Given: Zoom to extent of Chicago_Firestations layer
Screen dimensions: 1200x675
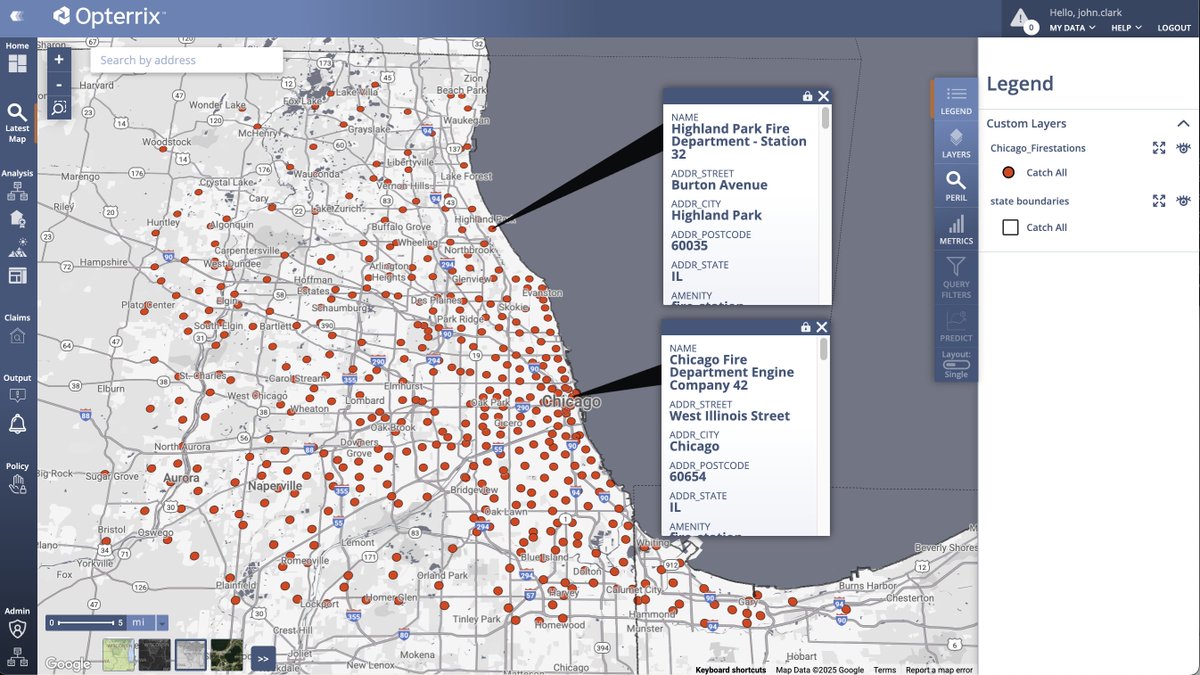Looking at the screenshot, I should click(1159, 148).
